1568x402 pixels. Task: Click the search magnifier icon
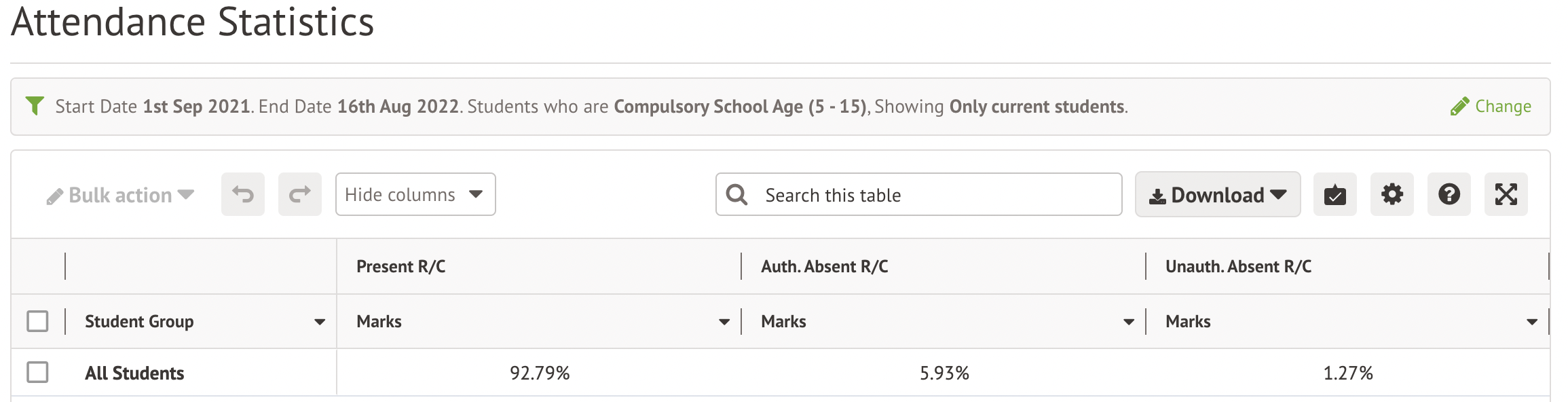tap(736, 195)
